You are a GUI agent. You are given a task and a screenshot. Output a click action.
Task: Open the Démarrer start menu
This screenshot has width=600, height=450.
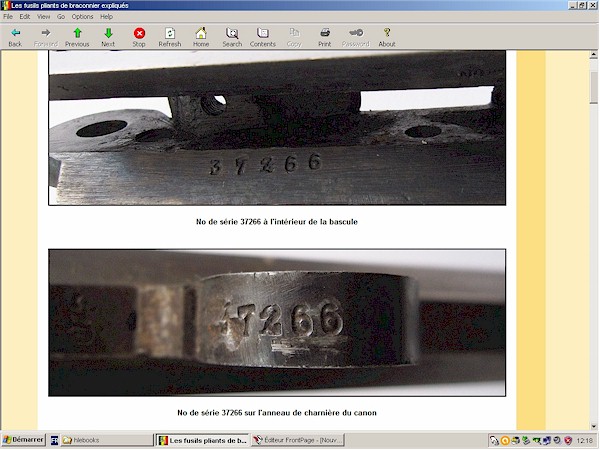tap(23, 440)
